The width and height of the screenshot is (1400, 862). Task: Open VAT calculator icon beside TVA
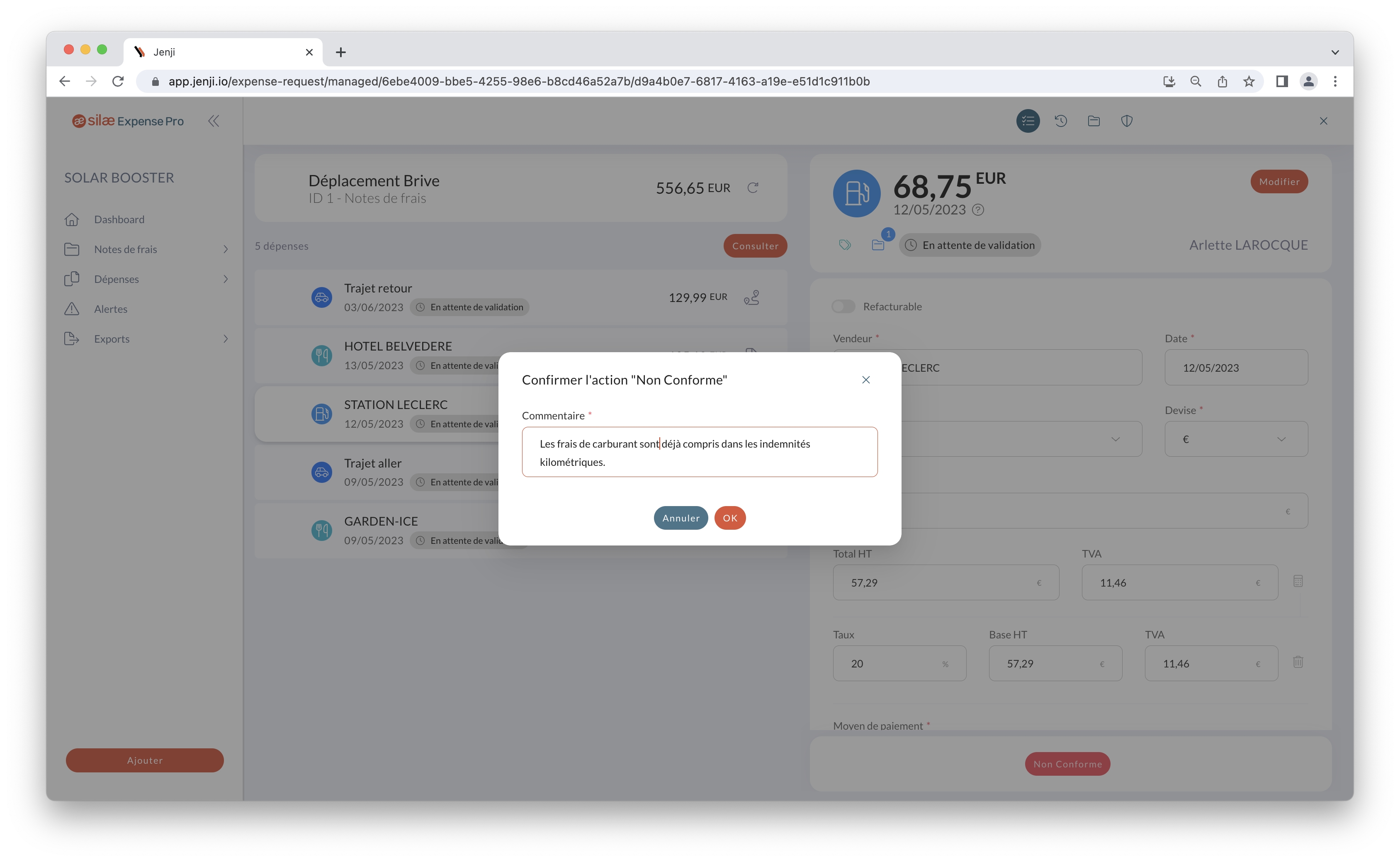tap(1298, 582)
